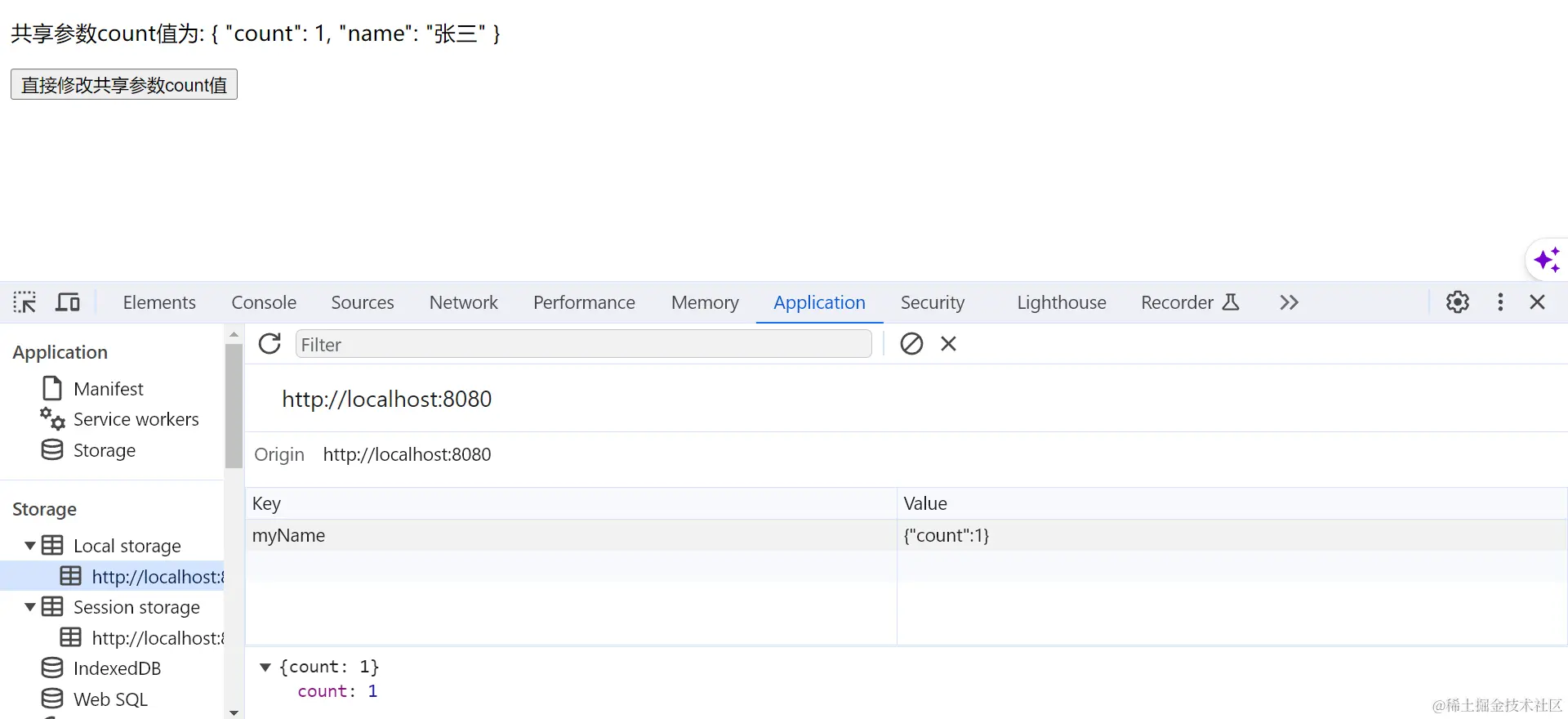The width and height of the screenshot is (1568, 719).
Task: Open the Security tab
Action: tap(933, 302)
